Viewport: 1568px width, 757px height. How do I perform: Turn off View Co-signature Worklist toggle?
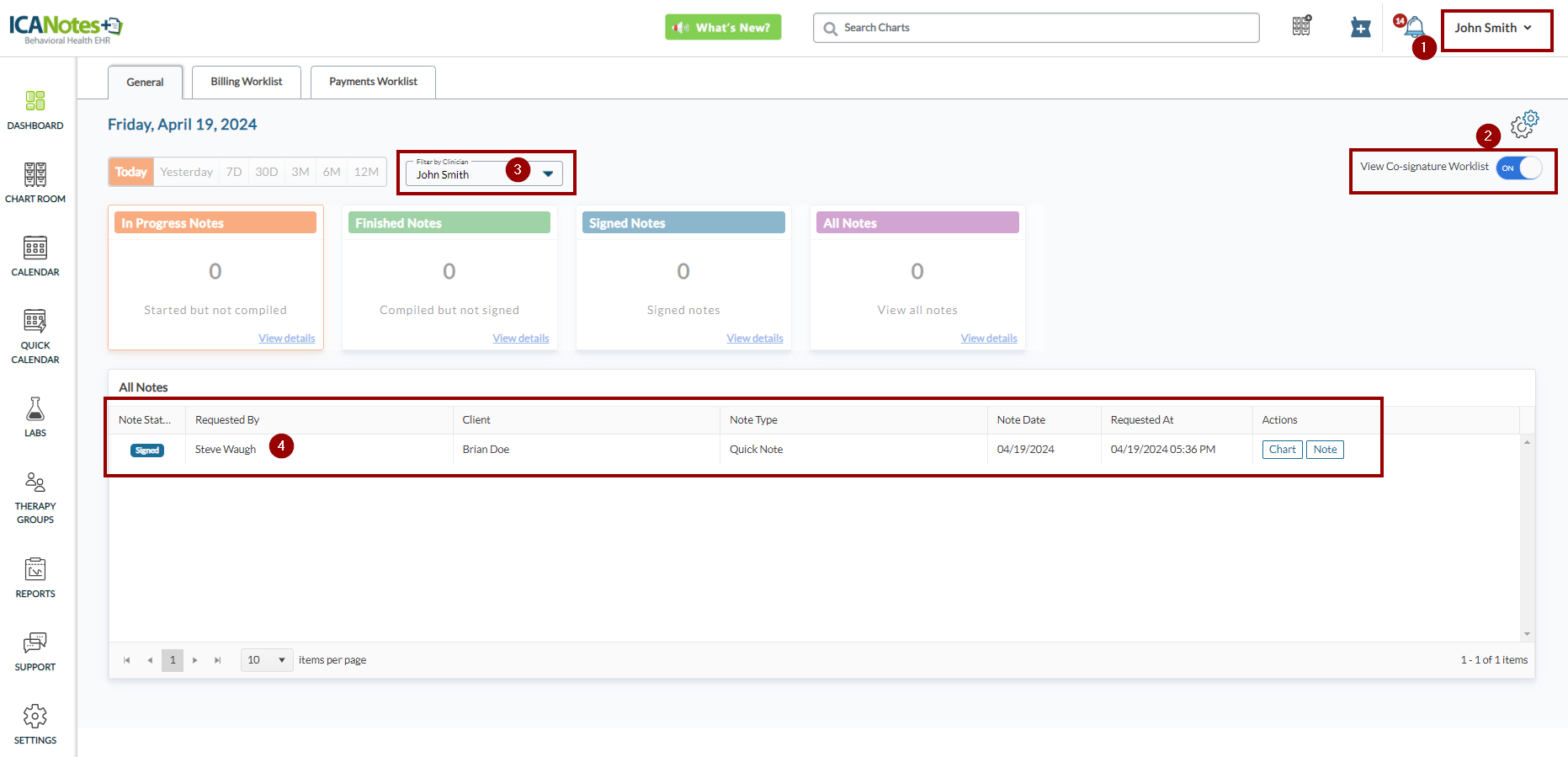pos(1519,168)
